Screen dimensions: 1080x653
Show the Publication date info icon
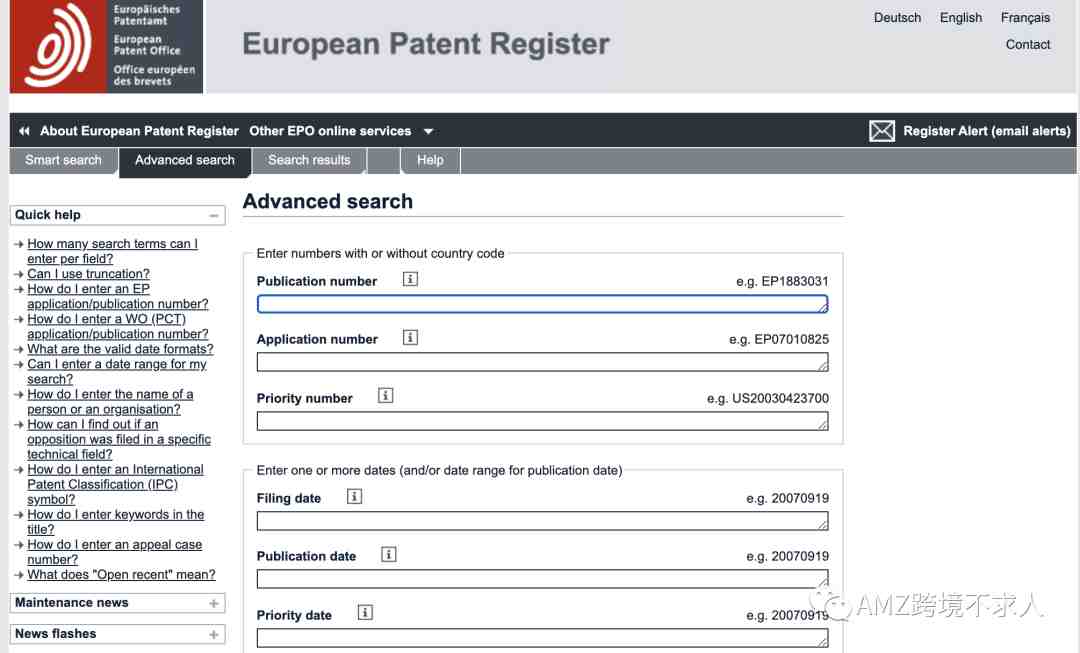coord(388,554)
